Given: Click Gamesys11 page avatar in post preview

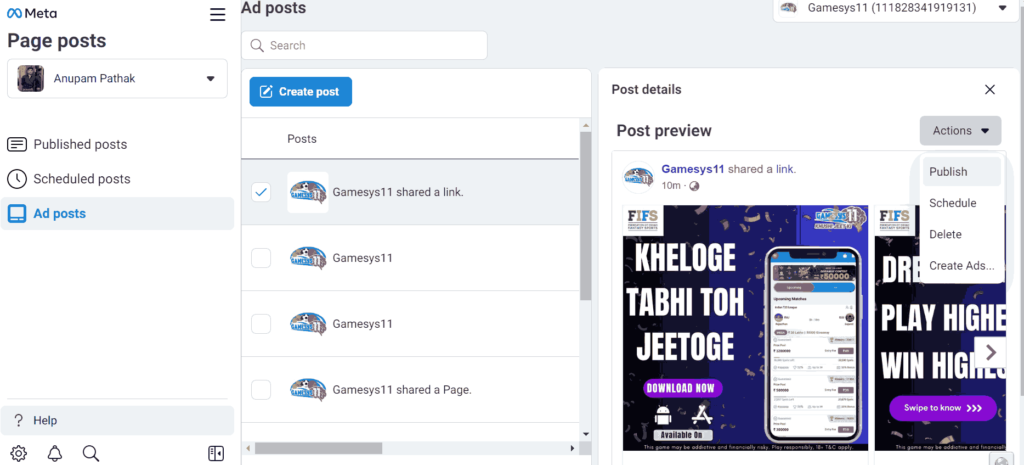Looking at the screenshot, I should pos(639,176).
